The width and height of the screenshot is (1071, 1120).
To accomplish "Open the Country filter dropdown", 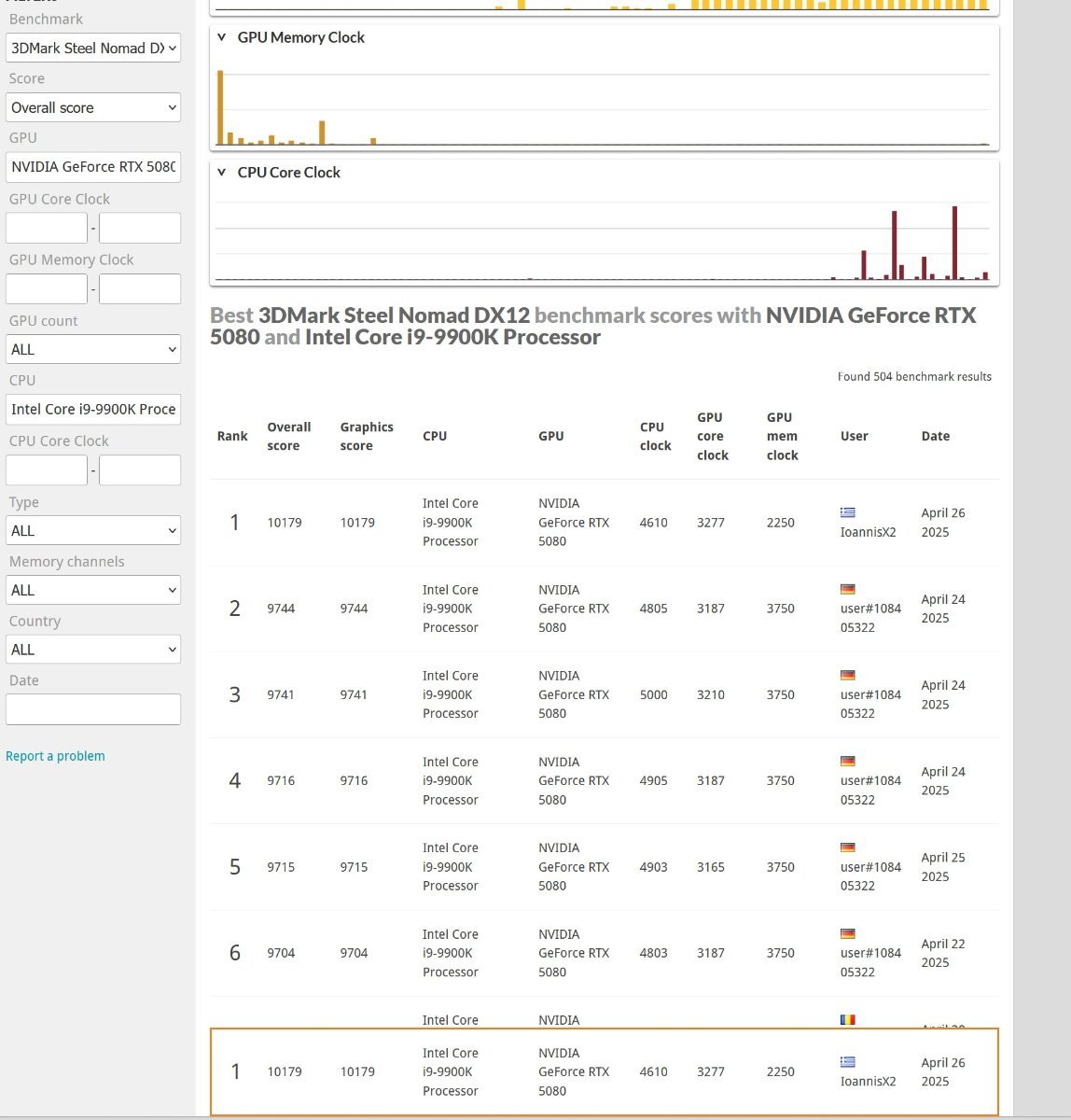I will 93,650.
